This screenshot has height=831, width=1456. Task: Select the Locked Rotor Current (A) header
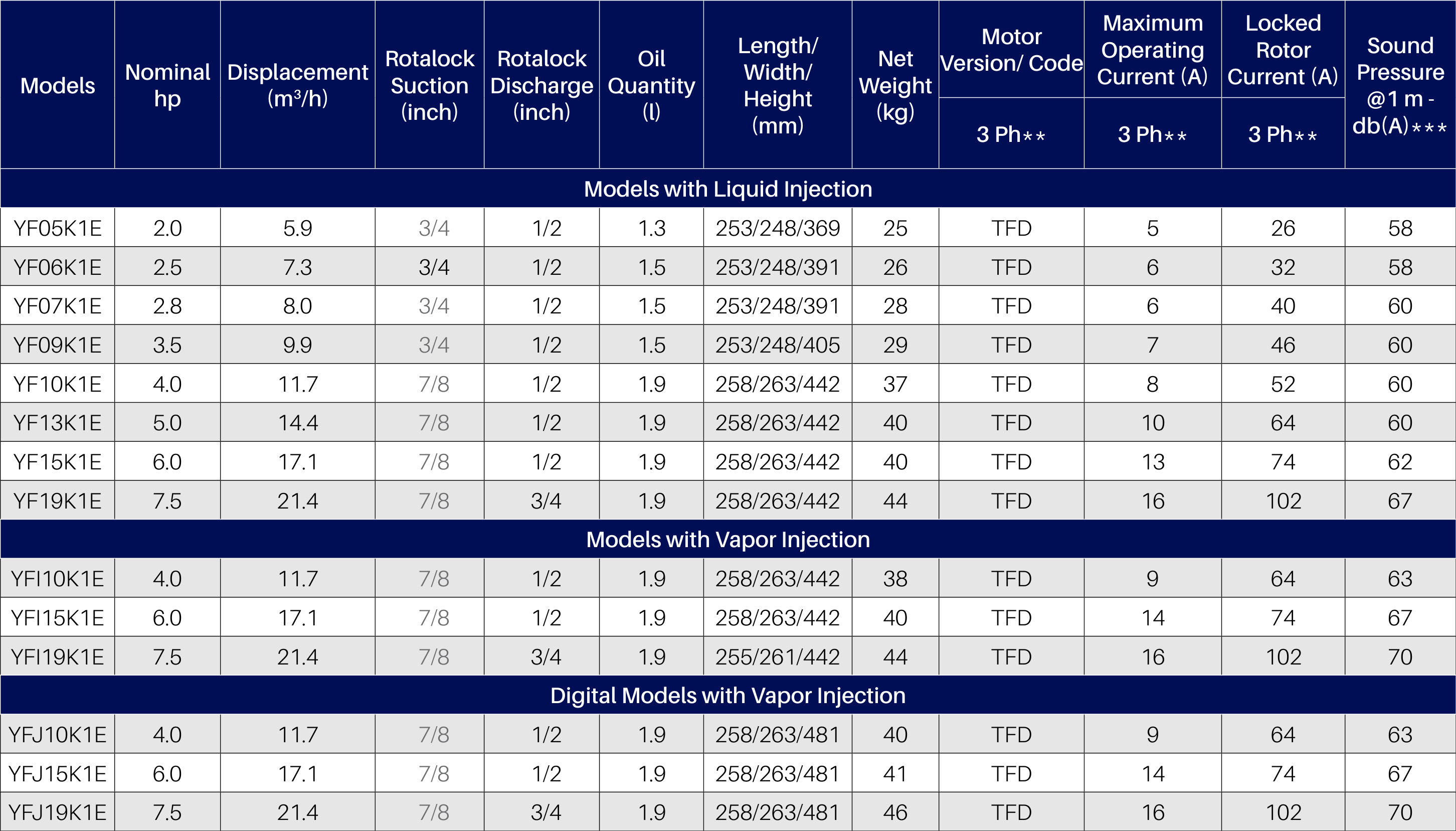point(1283,50)
